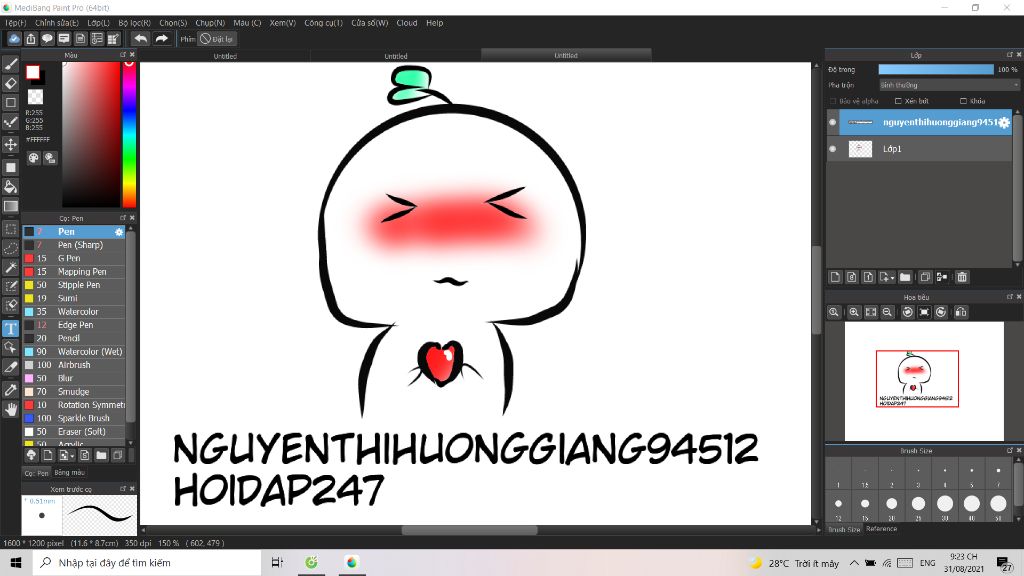Toggle visibility of nguyenthihuonggiang94512 layer
Viewport: 1024px width, 576px height.
click(x=833, y=122)
